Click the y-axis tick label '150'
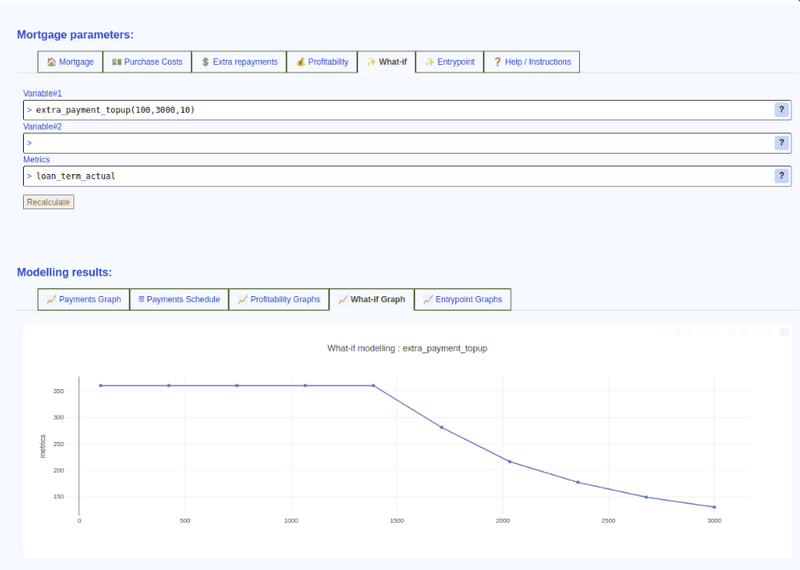Screen dimensions: 800x570 click(59, 497)
